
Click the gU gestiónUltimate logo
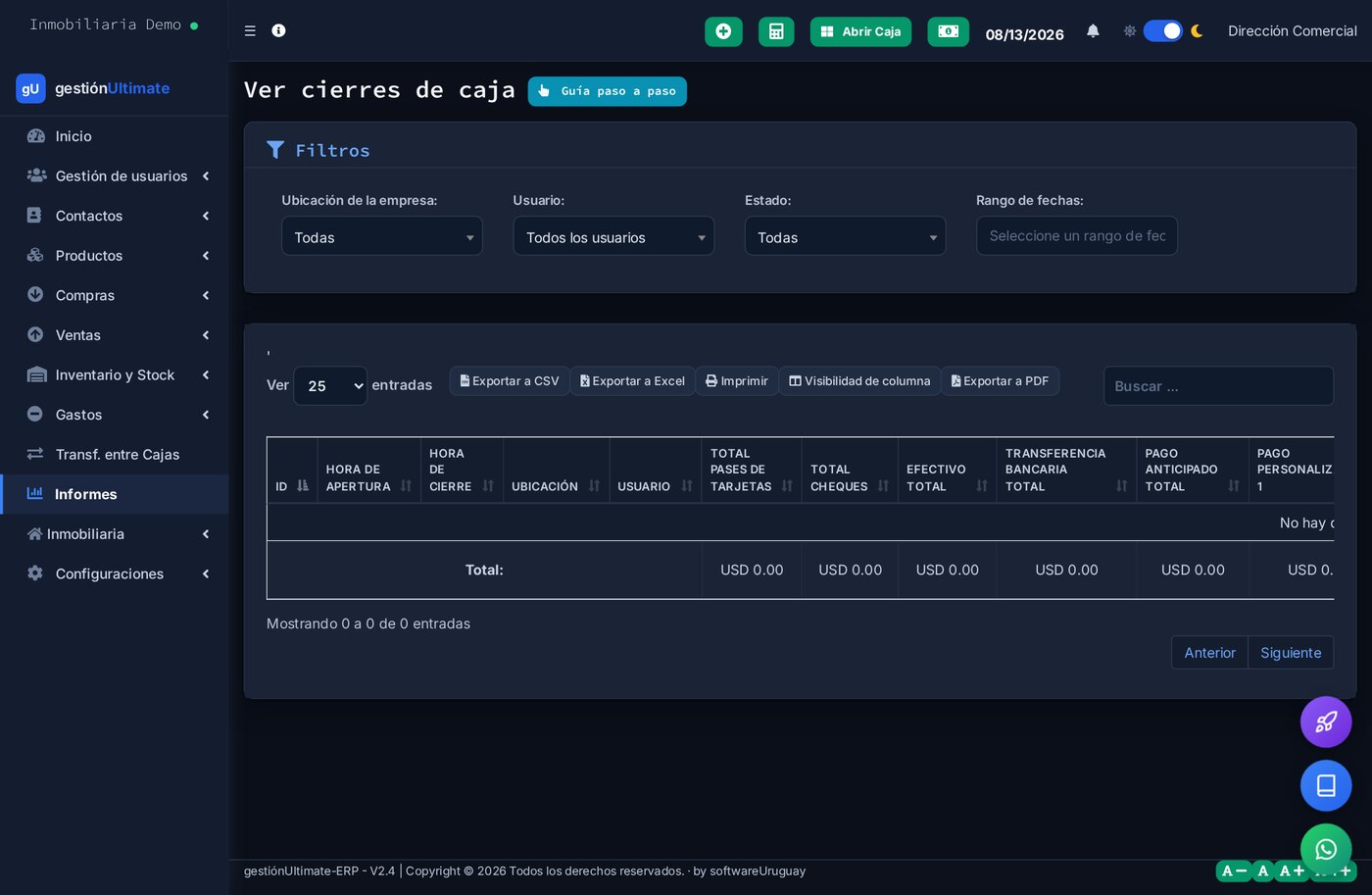click(93, 88)
